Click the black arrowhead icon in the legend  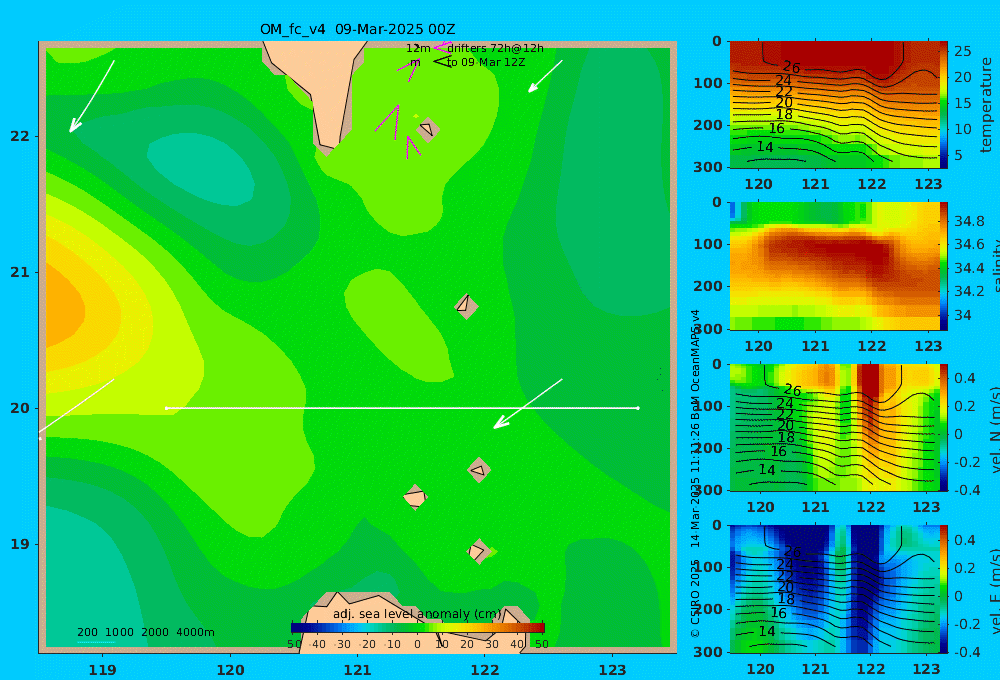(442, 61)
